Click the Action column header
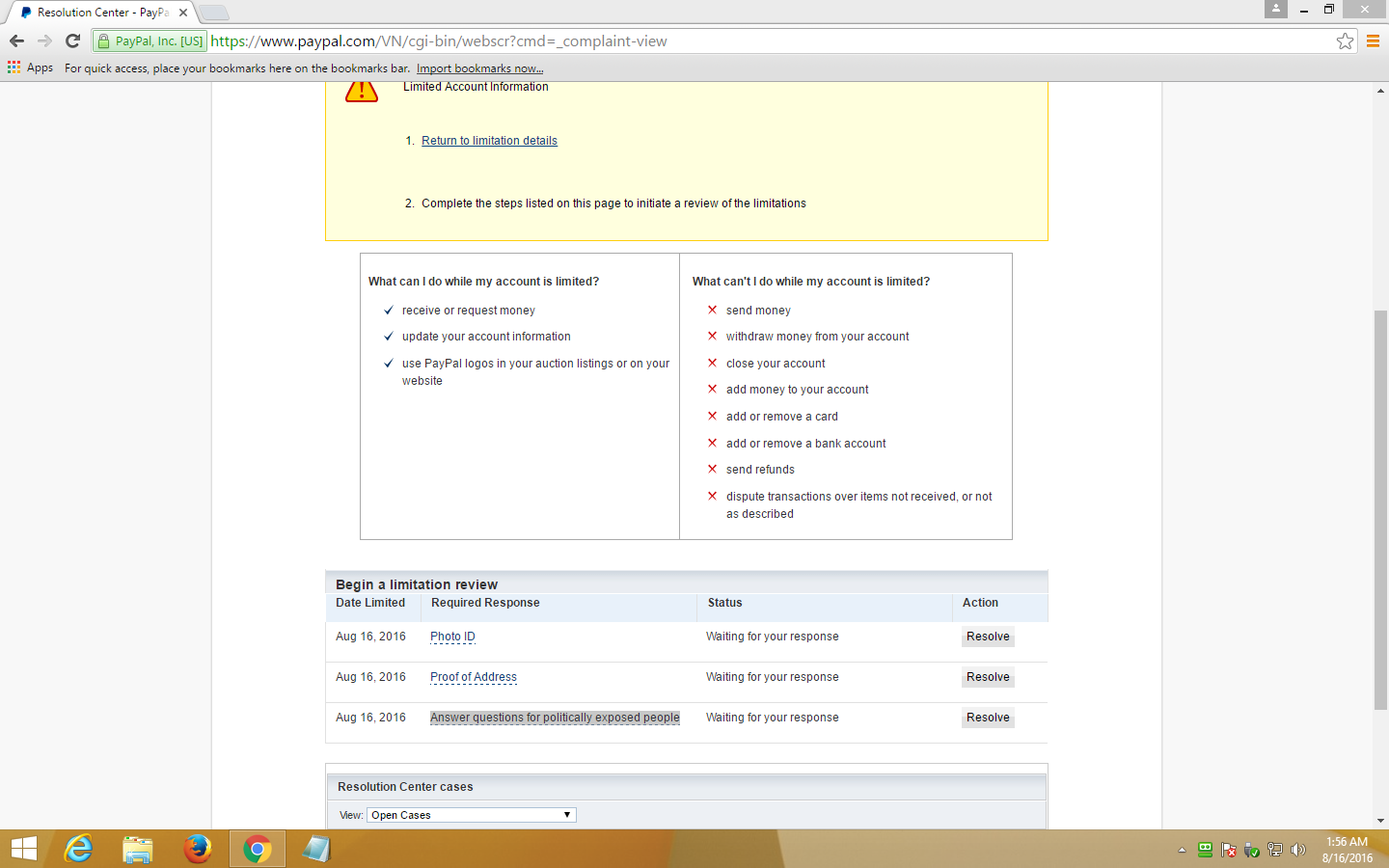The height and width of the screenshot is (868, 1389). click(980, 603)
